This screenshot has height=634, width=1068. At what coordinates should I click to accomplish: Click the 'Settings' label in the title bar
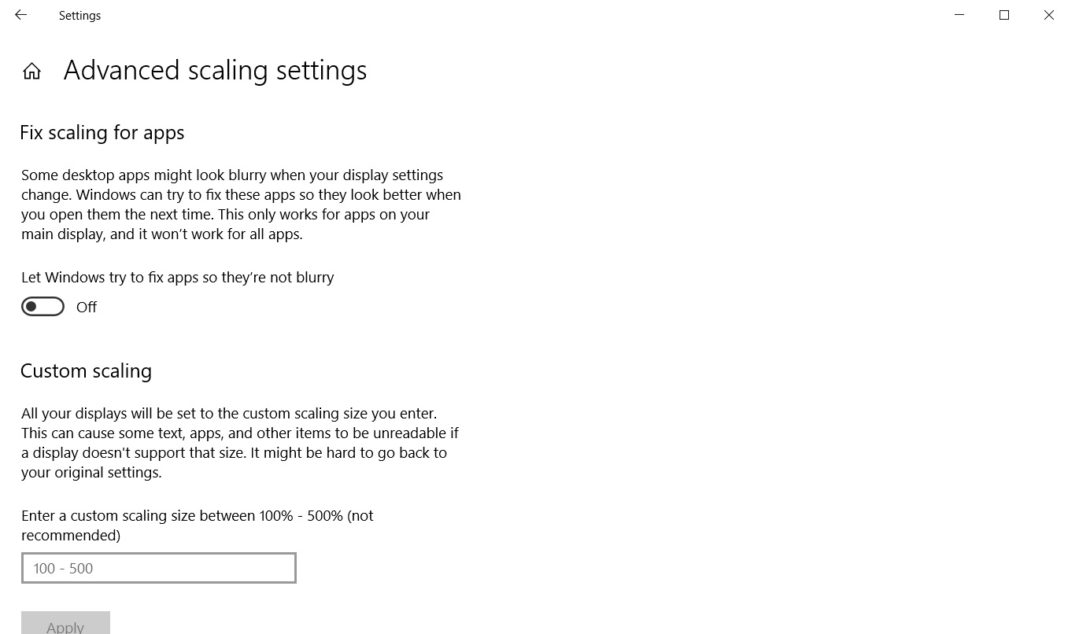tap(80, 15)
